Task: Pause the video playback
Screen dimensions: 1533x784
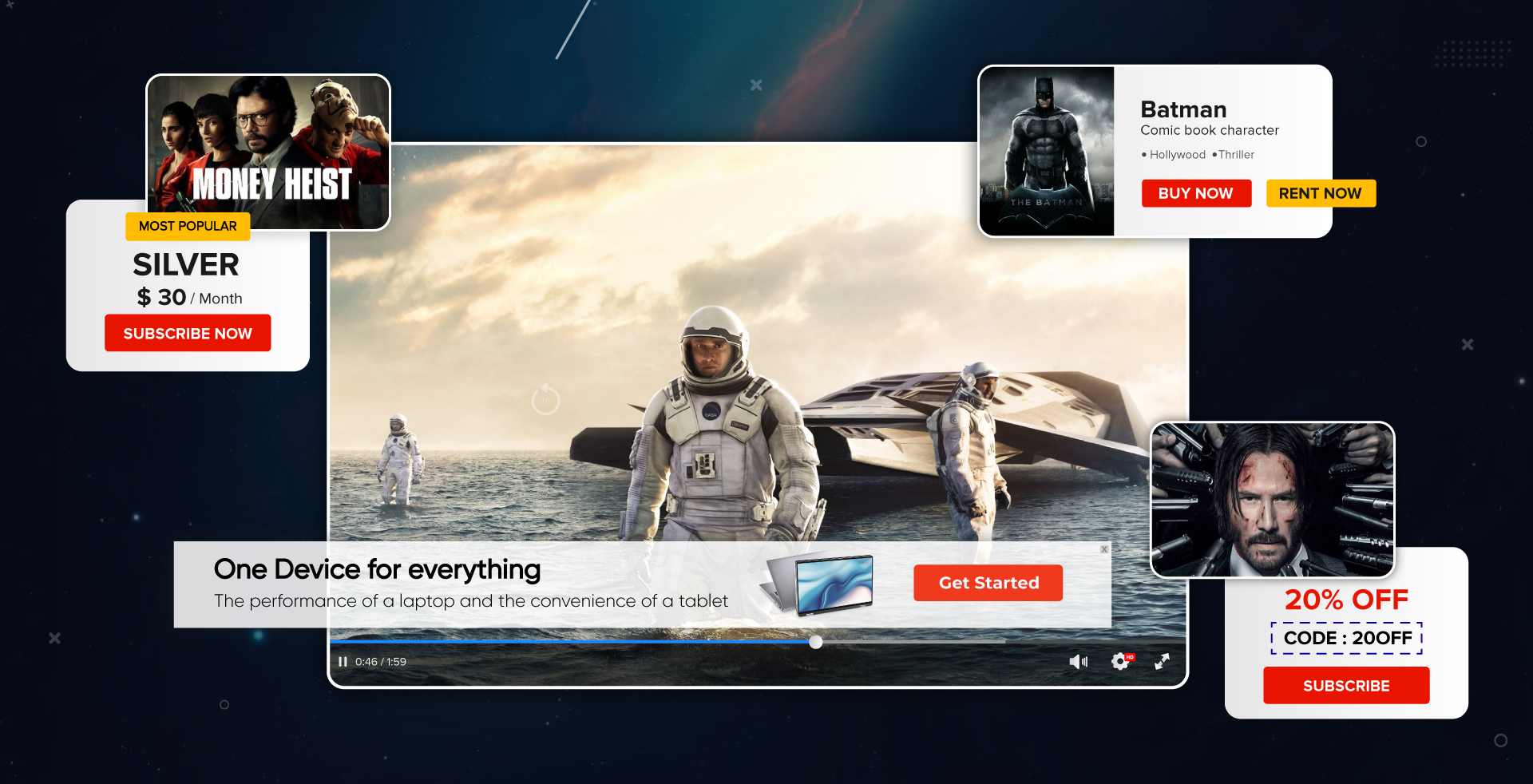Action: pyautogui.click(x=342, y=661)
